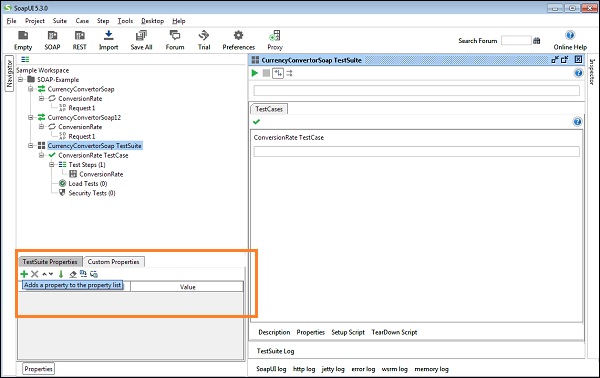Click the Search Forum input field
600x378 pixels.
(x=516, y=41)
